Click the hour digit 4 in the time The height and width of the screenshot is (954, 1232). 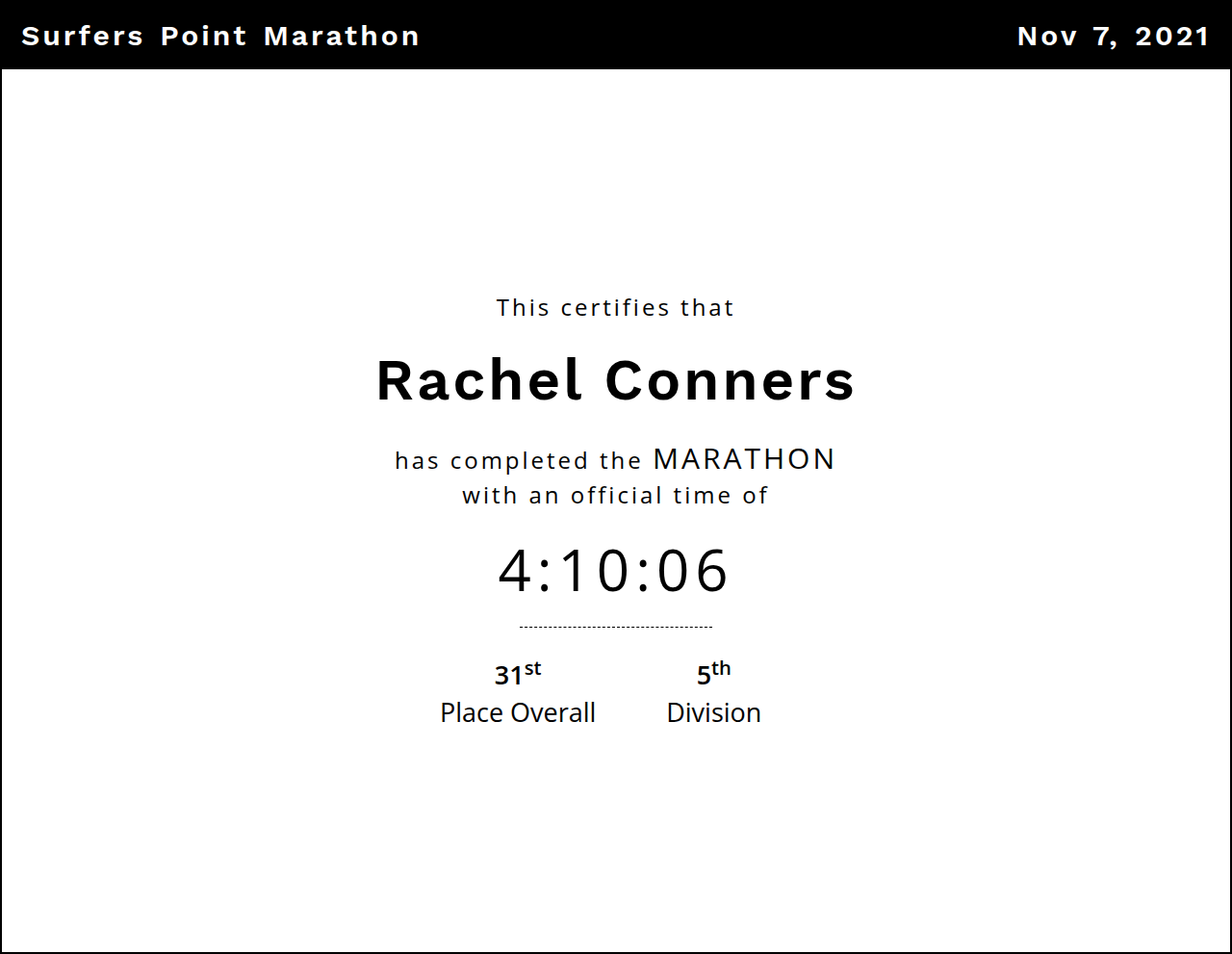tap(515, 571)
